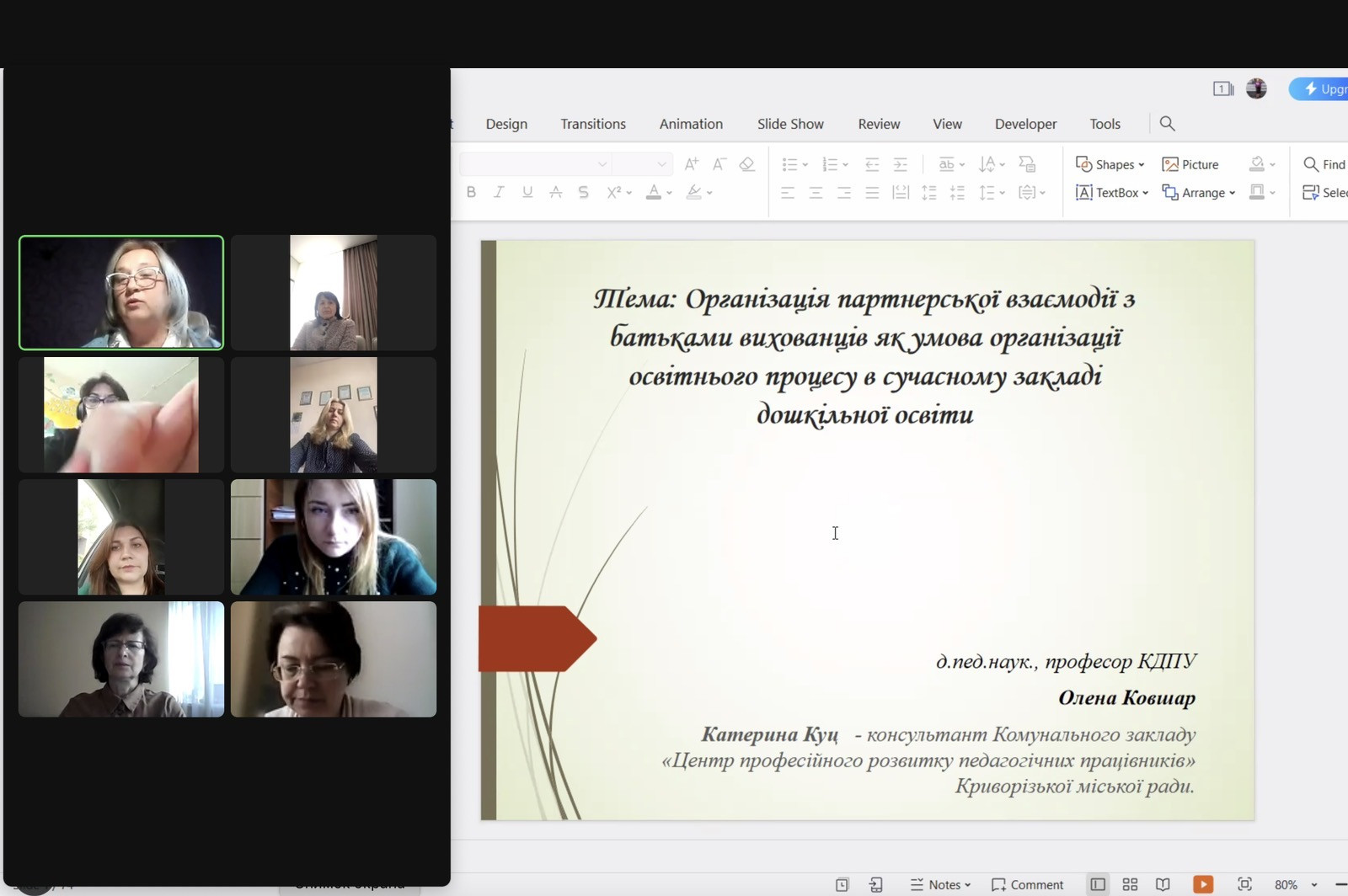Click increase font size icon

pyautogui.click(x=691, y=164)
